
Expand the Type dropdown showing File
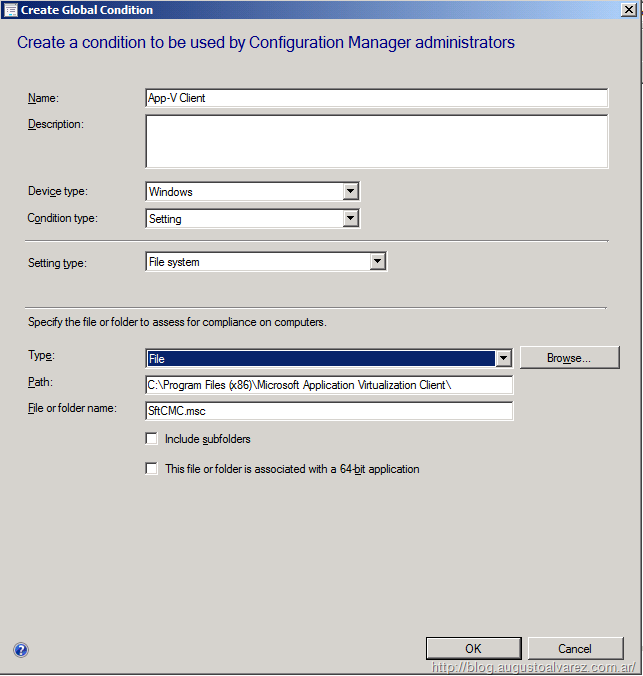click(x=504, y=358)
